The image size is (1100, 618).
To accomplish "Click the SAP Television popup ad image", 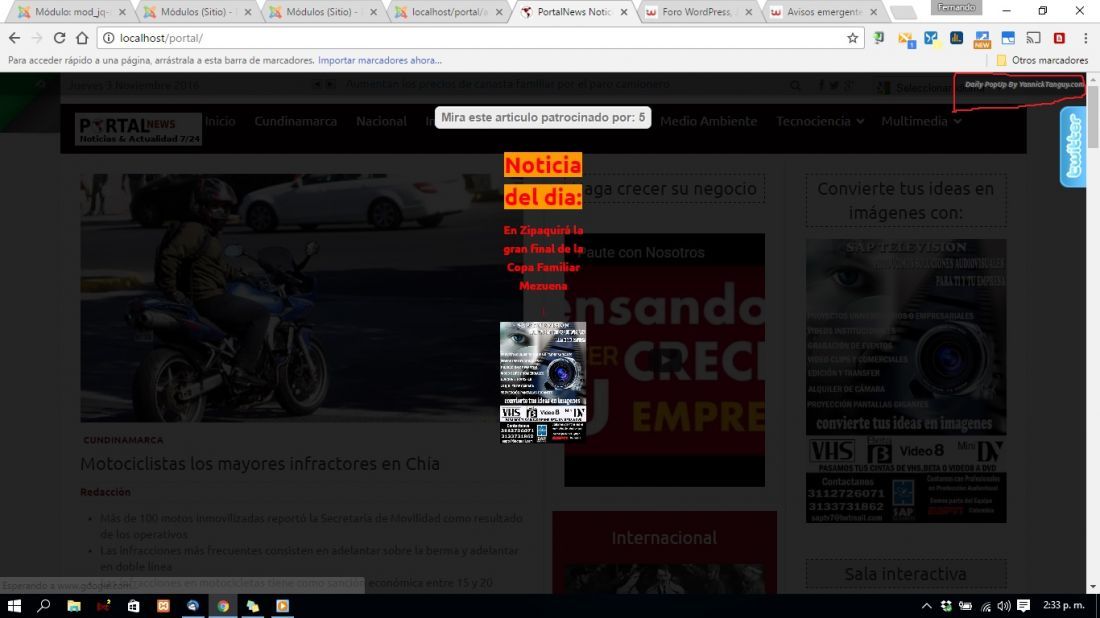I will (x=543, y=382).
